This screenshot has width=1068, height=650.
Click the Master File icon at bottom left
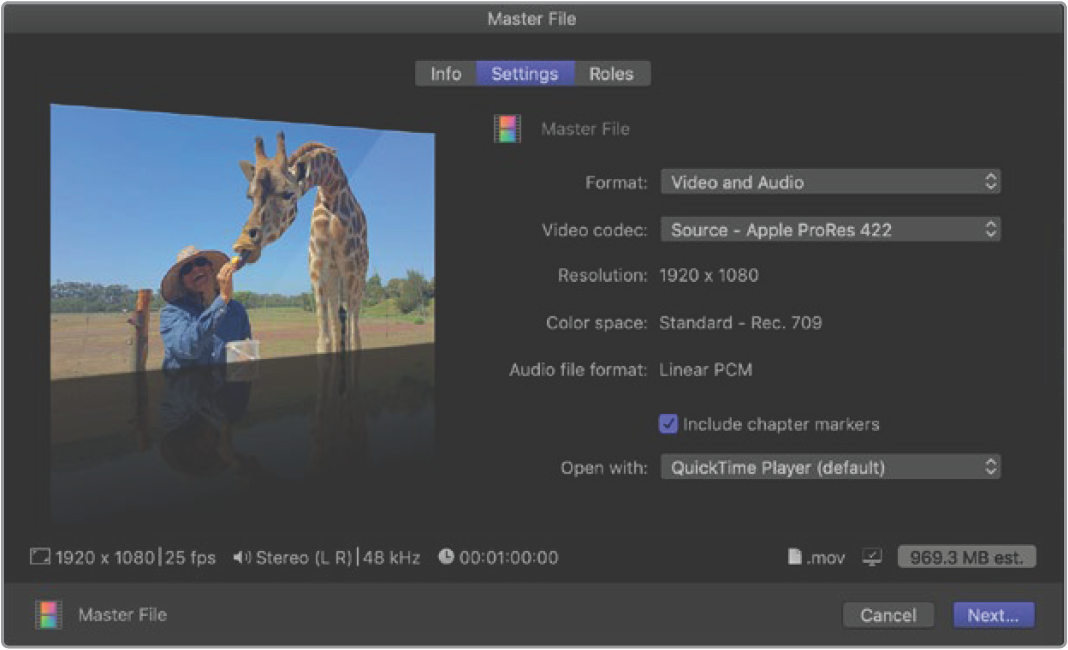[48, 615]
